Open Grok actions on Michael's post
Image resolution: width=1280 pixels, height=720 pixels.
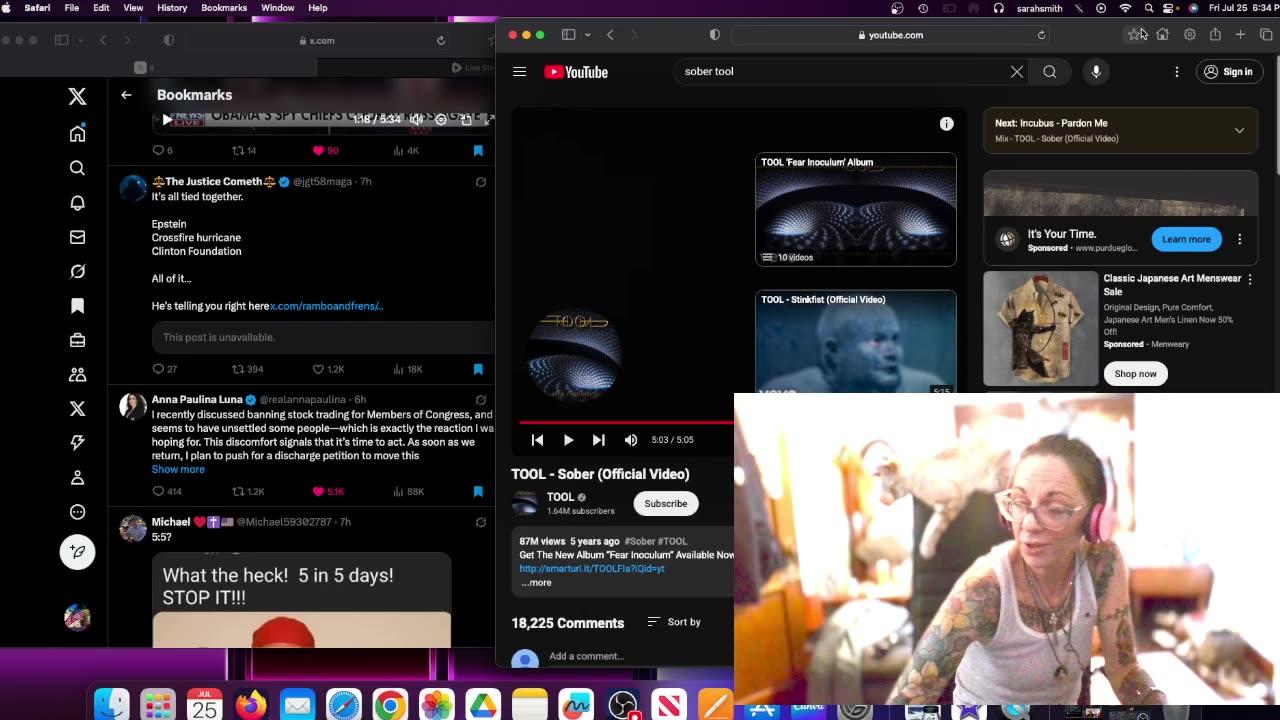481,522
